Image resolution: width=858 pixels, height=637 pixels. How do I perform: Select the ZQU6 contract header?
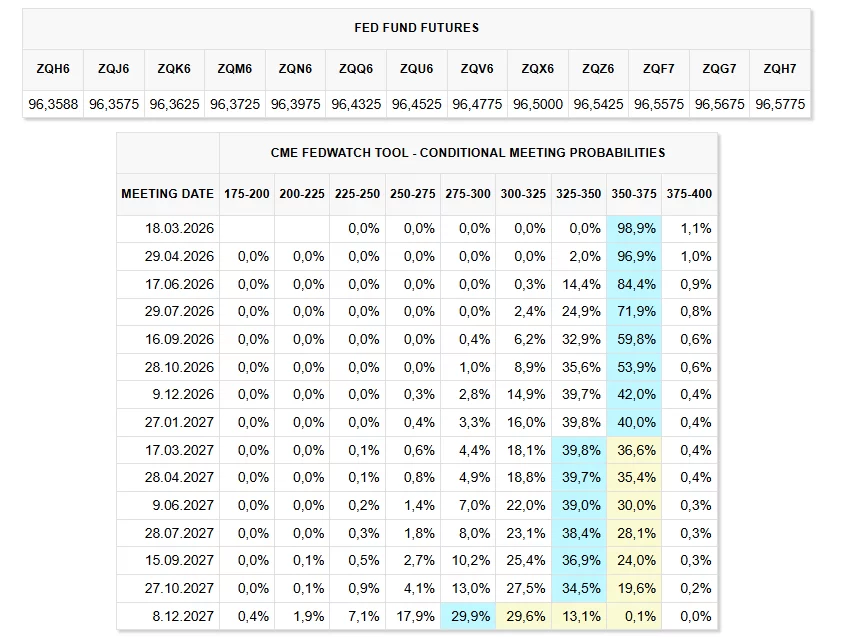416,69
